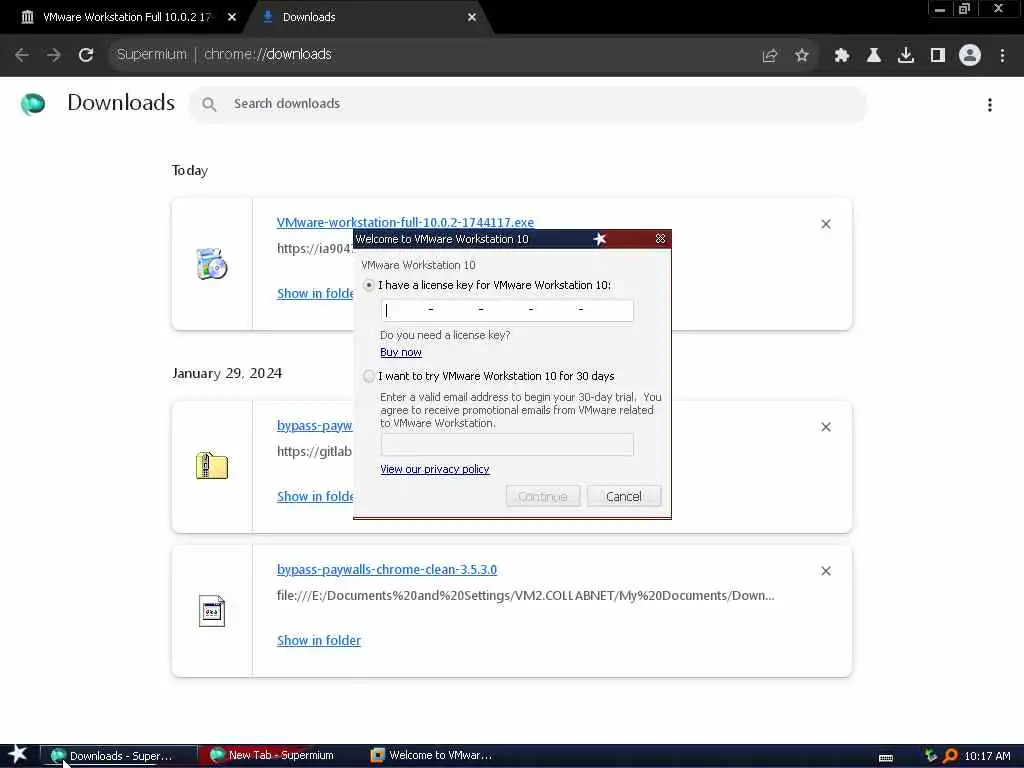Select the Downloads browser tab
This screenshot has height=768, width=1024.
point(366,17)
